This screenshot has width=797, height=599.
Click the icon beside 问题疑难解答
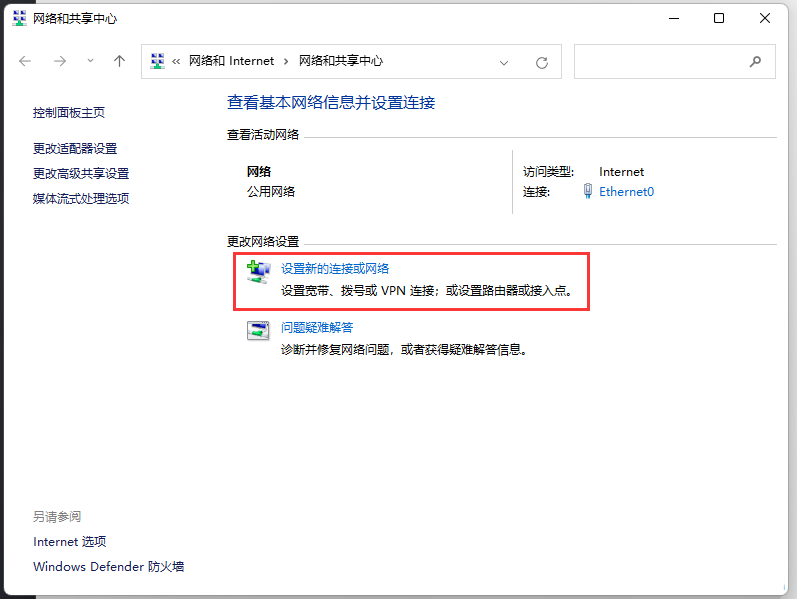[x=258, y=330]
